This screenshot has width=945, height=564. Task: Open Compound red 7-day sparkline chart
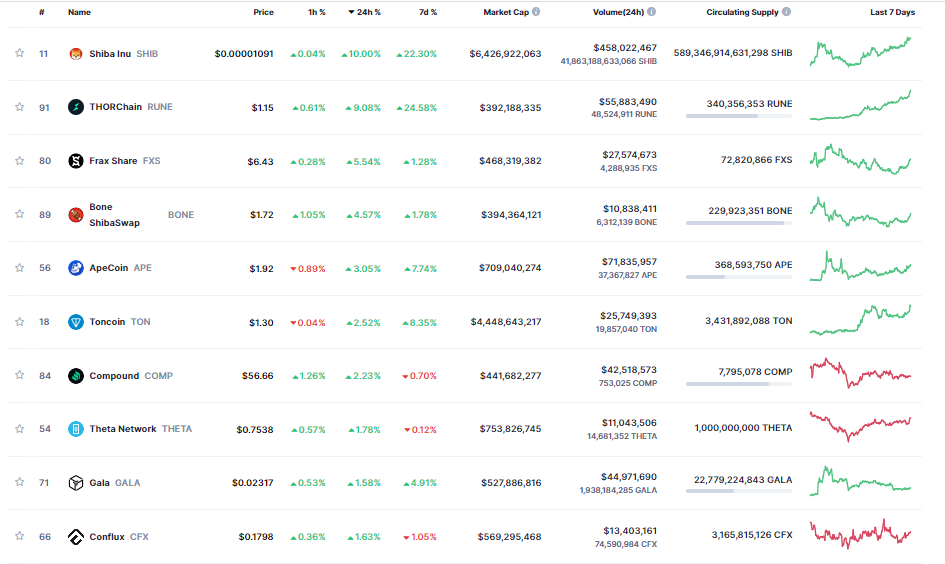click(861, 373)
